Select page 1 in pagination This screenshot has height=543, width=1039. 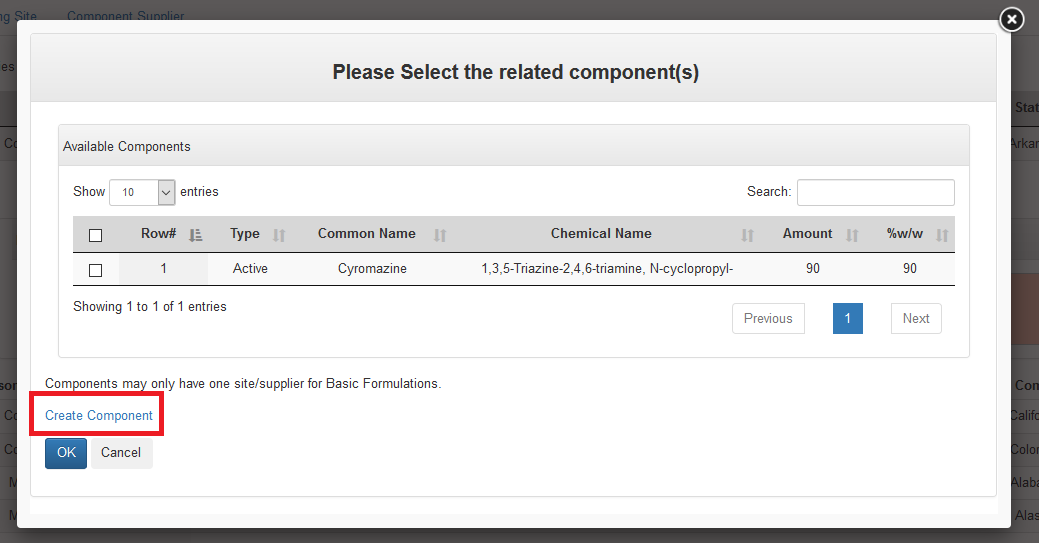(x=847, y=319)
